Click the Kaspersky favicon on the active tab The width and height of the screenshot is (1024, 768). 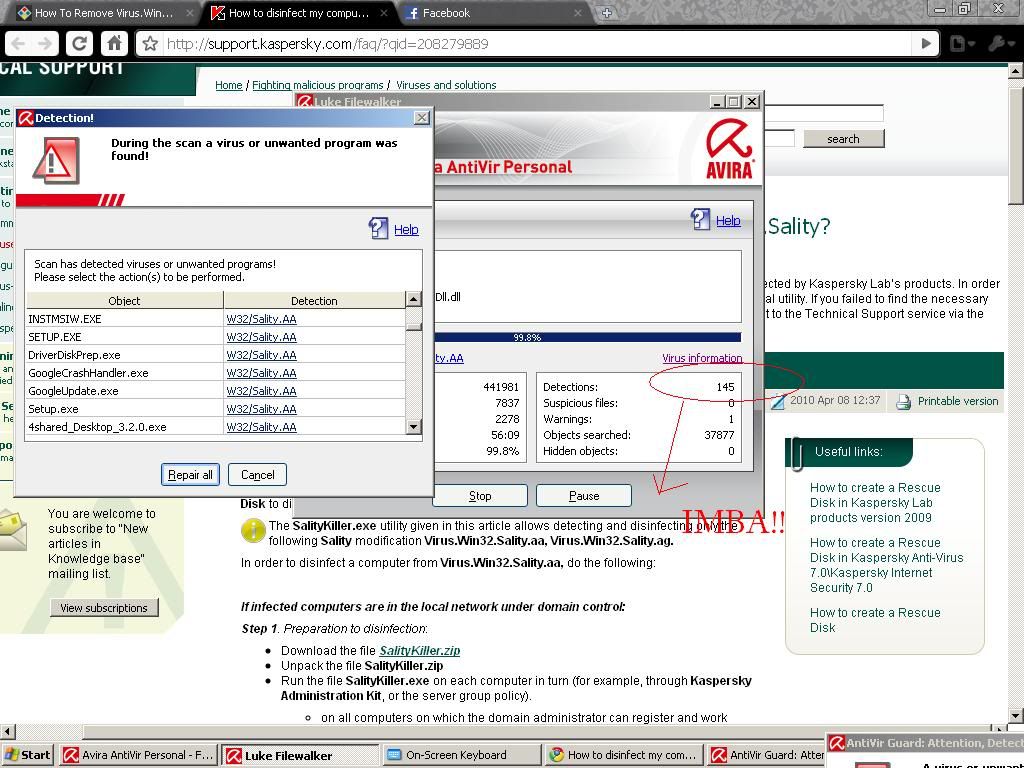pos(218,13)
